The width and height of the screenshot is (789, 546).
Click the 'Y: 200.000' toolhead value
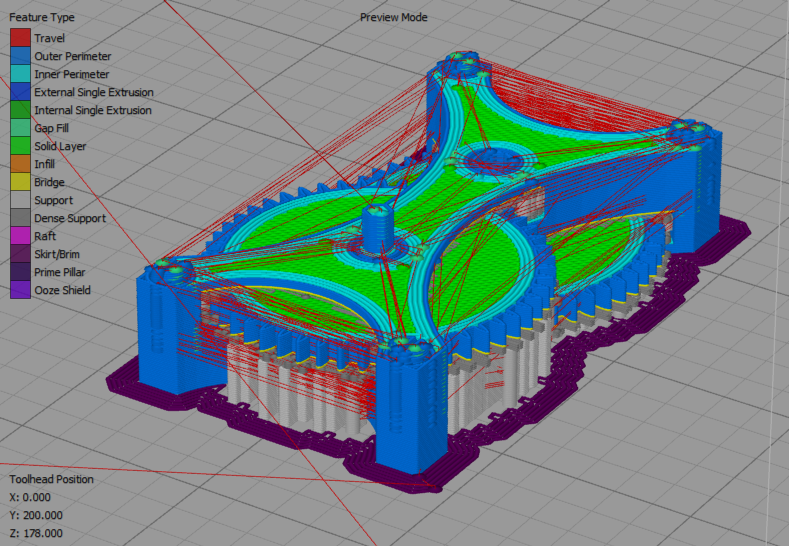pos(36,515)
